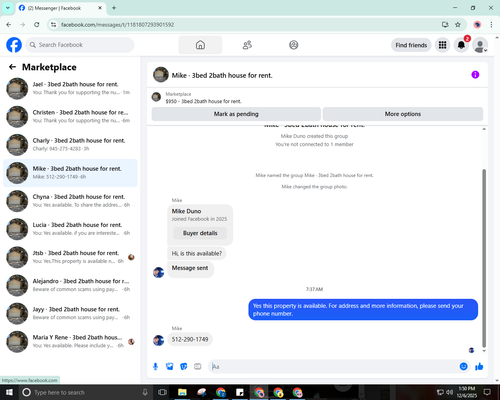
Task: Open Maria Y Rene conversation
Action: click(x=70, y=342)
